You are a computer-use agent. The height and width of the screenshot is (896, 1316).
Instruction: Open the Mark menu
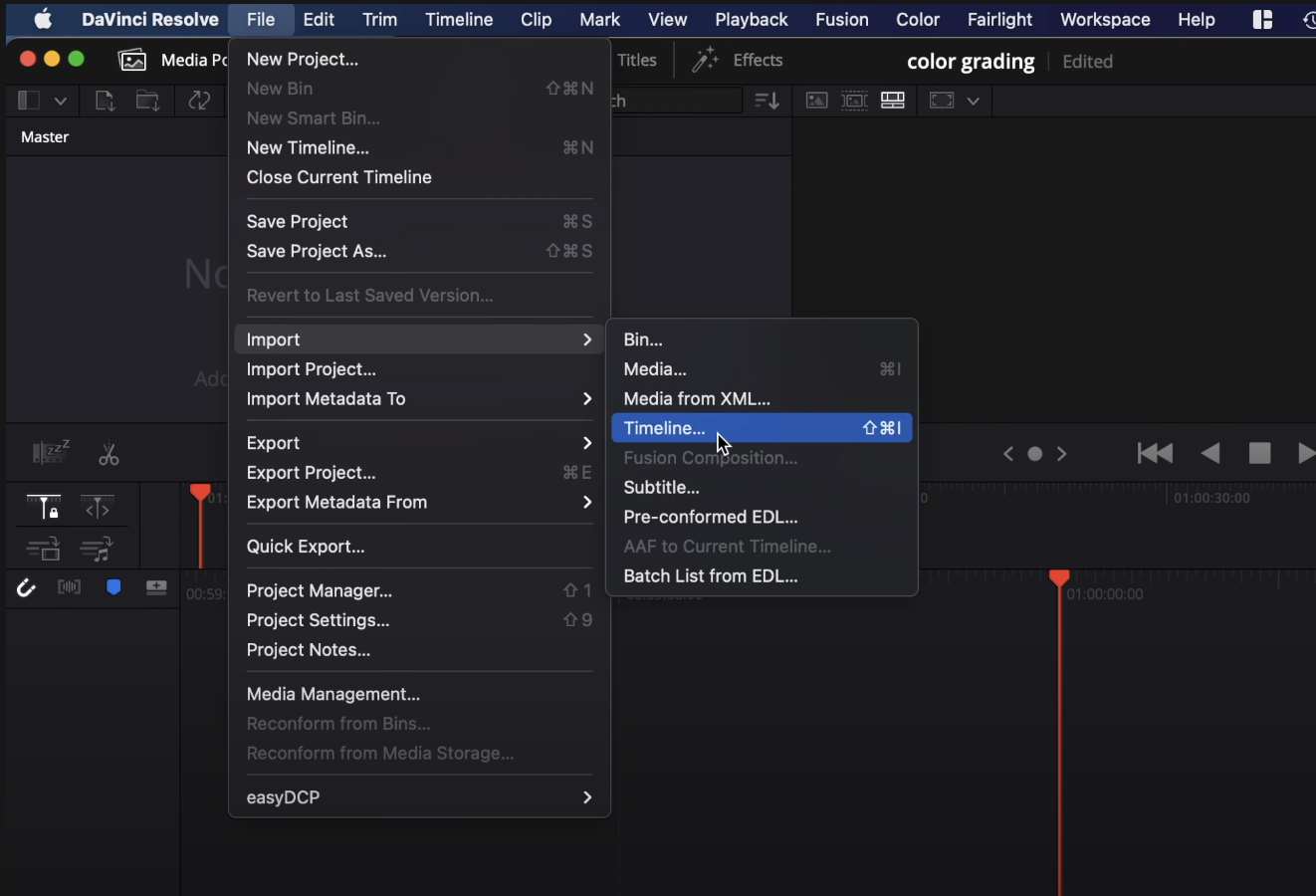click(599, 19)
